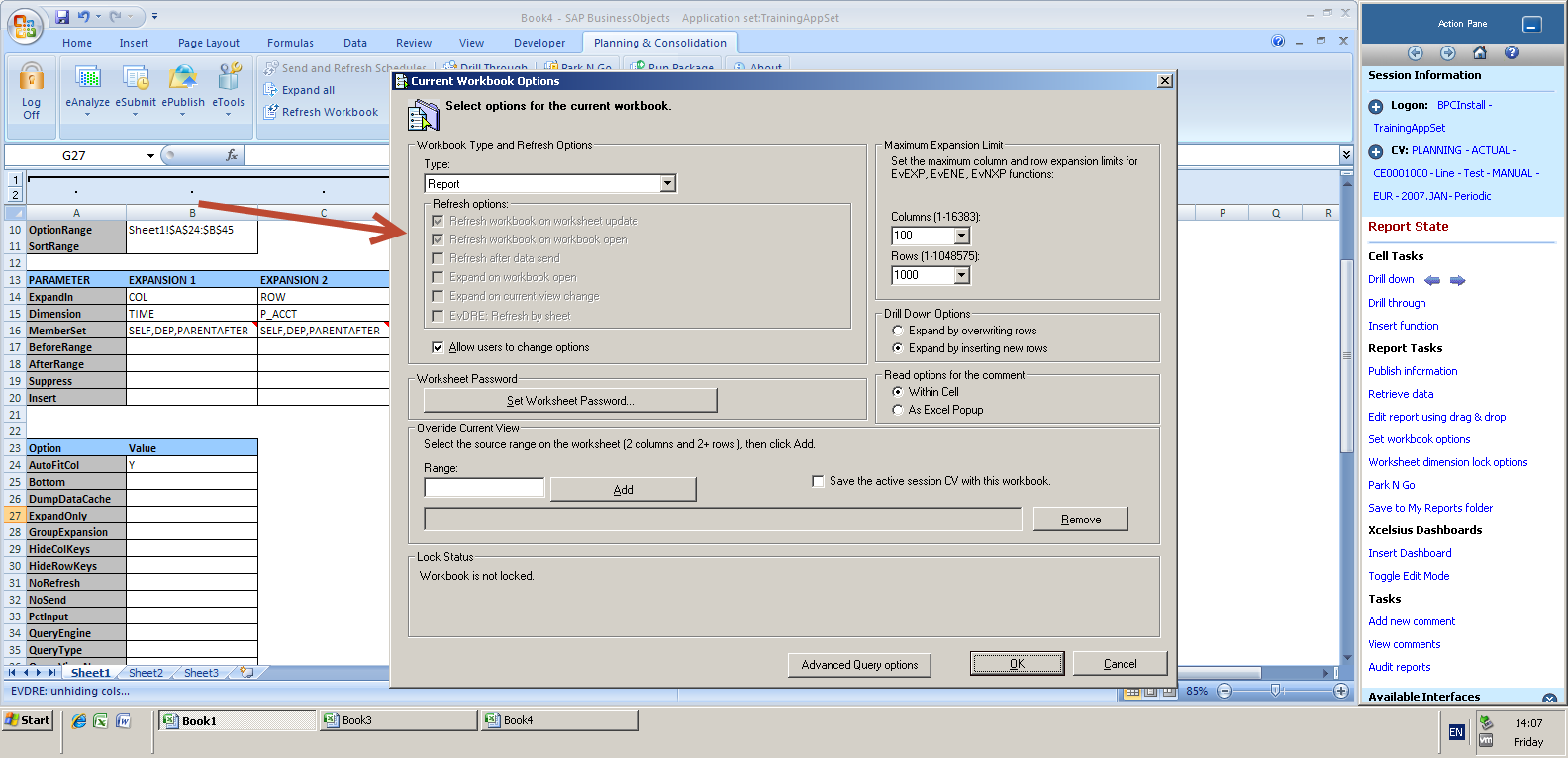Toggle Save the active session CV checkbox
This screenshot has width=1568, height=758.
(818, 481)
